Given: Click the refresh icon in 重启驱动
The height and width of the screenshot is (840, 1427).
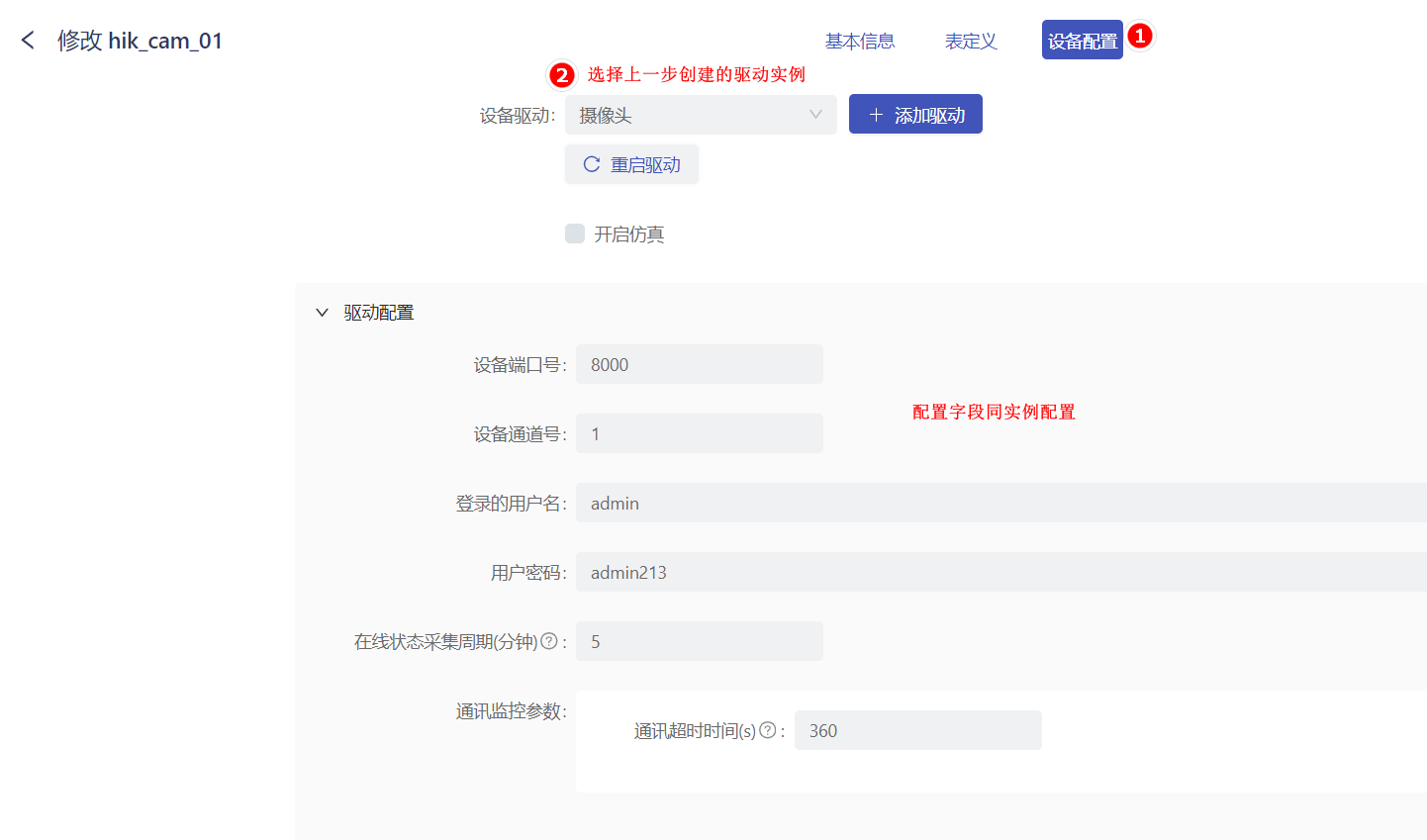Looking at the screenshot, I should 592,164.
